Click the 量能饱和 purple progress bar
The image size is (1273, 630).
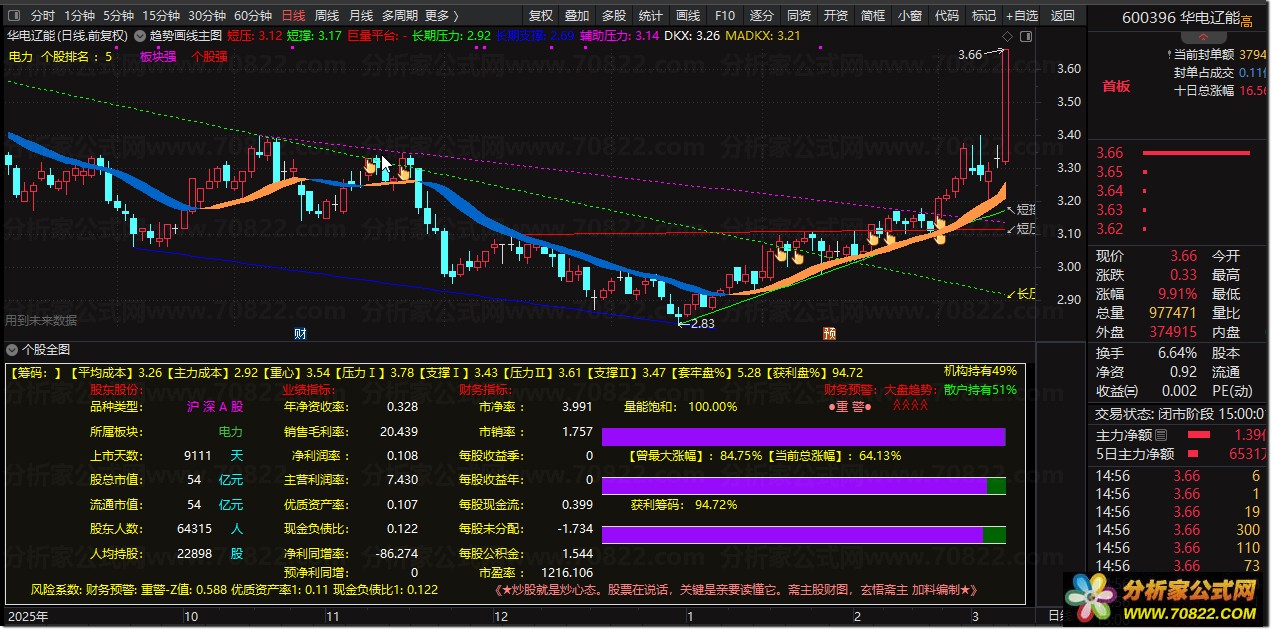coord(803,436)
